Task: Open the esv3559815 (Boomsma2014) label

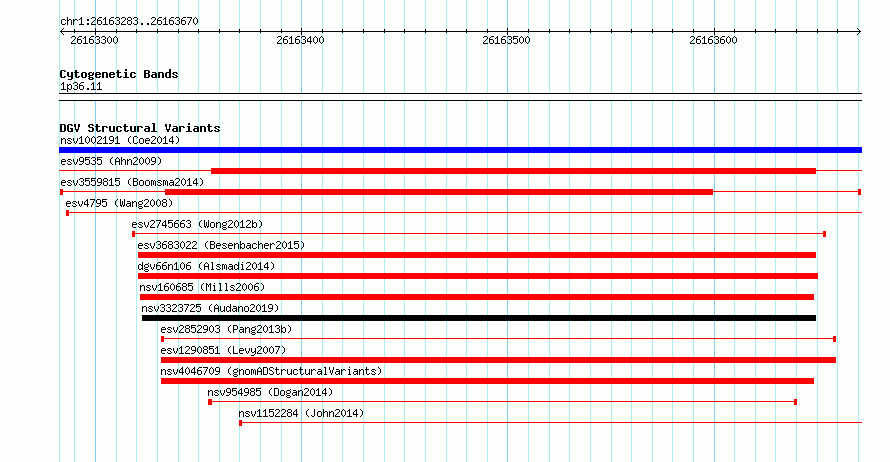Action: 132,182
